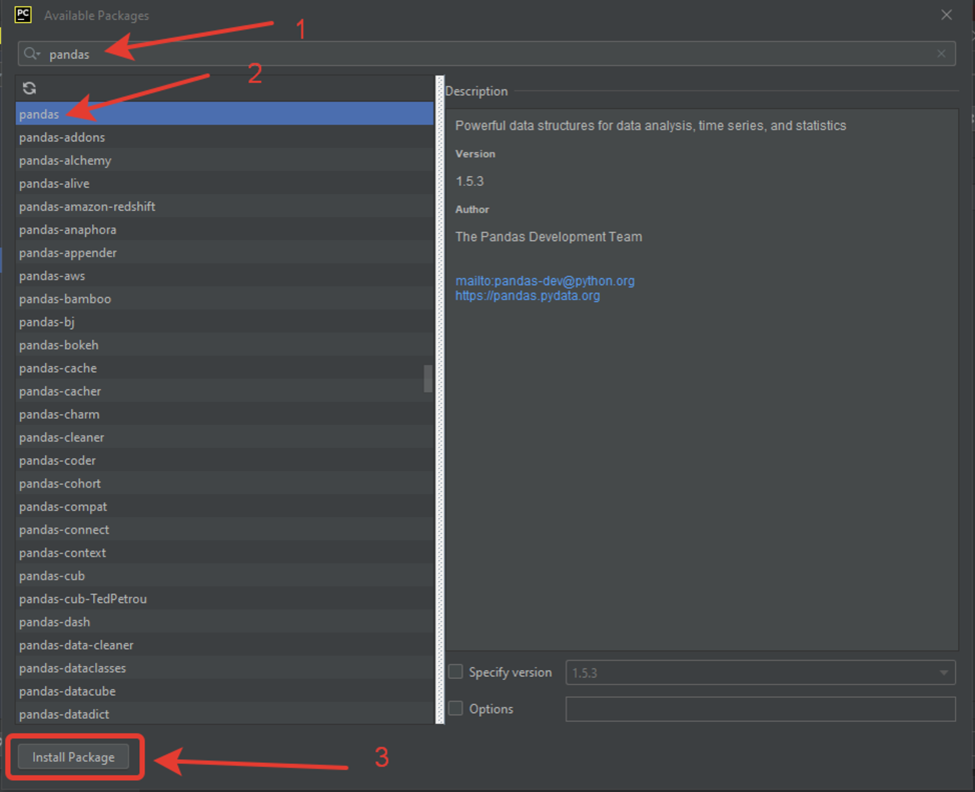Open the version 1.5.3 dropdown
975x792 pixels.
tap(760, 673)
